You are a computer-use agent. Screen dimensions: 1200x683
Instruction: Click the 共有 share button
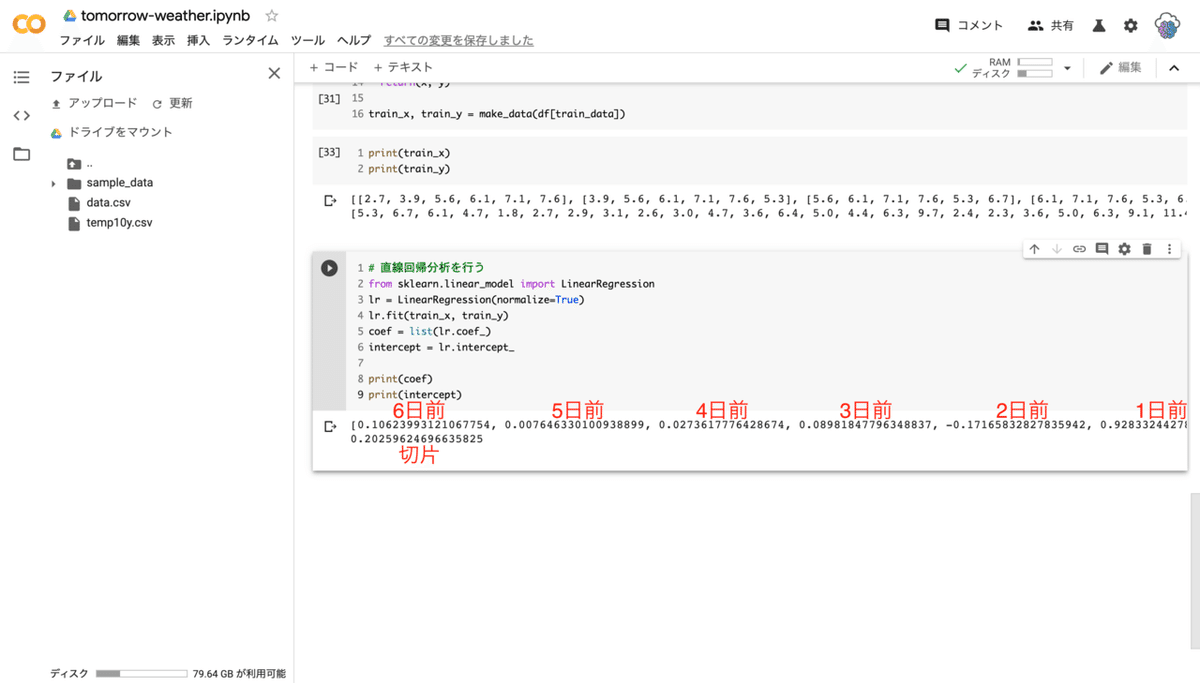click(1050, 26)
